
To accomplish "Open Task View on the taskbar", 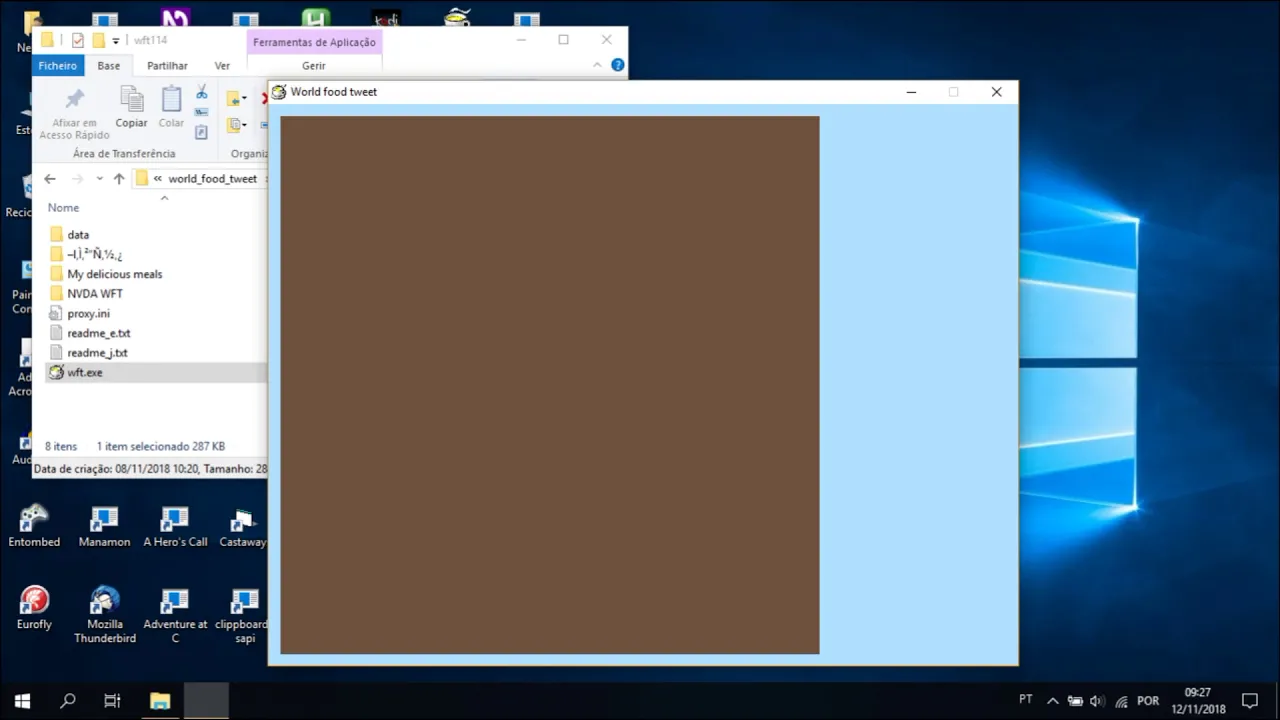I will pyautogui.click(x=112, y=701).
